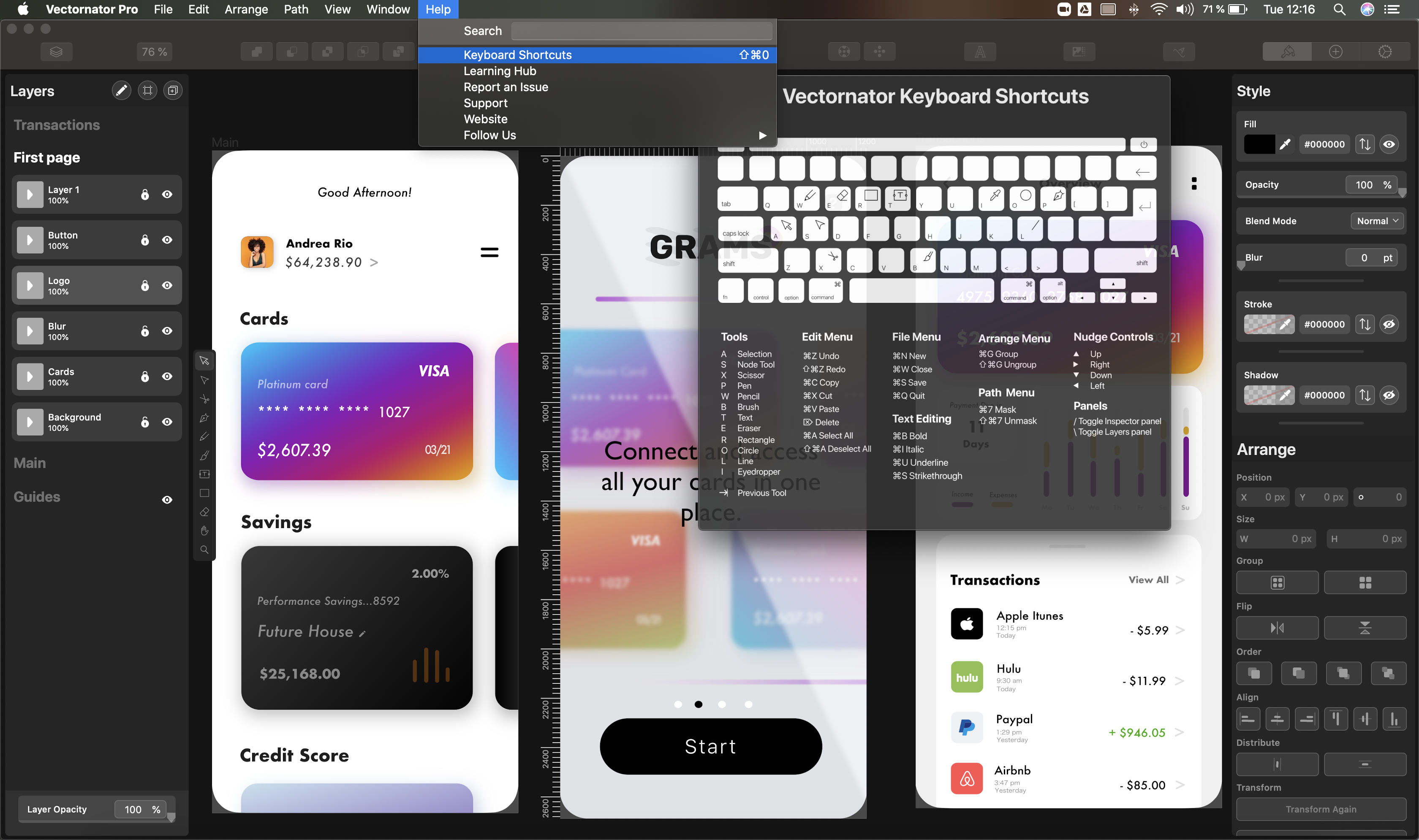1419x840 pixels.
Task: Hide Layer 1 with its eye icon
Action: point(167,194)
